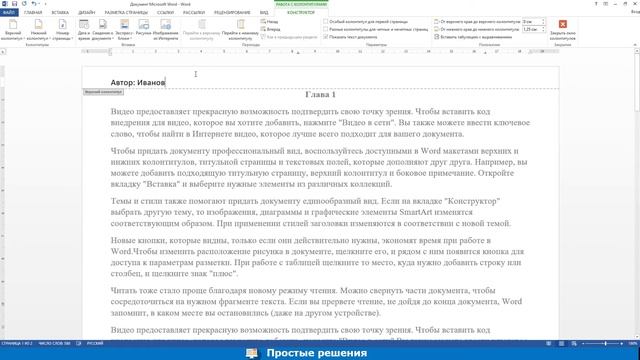Switch to the Разметка страницы tab
This screenshot has width=640, height=360.
(126, 13)
